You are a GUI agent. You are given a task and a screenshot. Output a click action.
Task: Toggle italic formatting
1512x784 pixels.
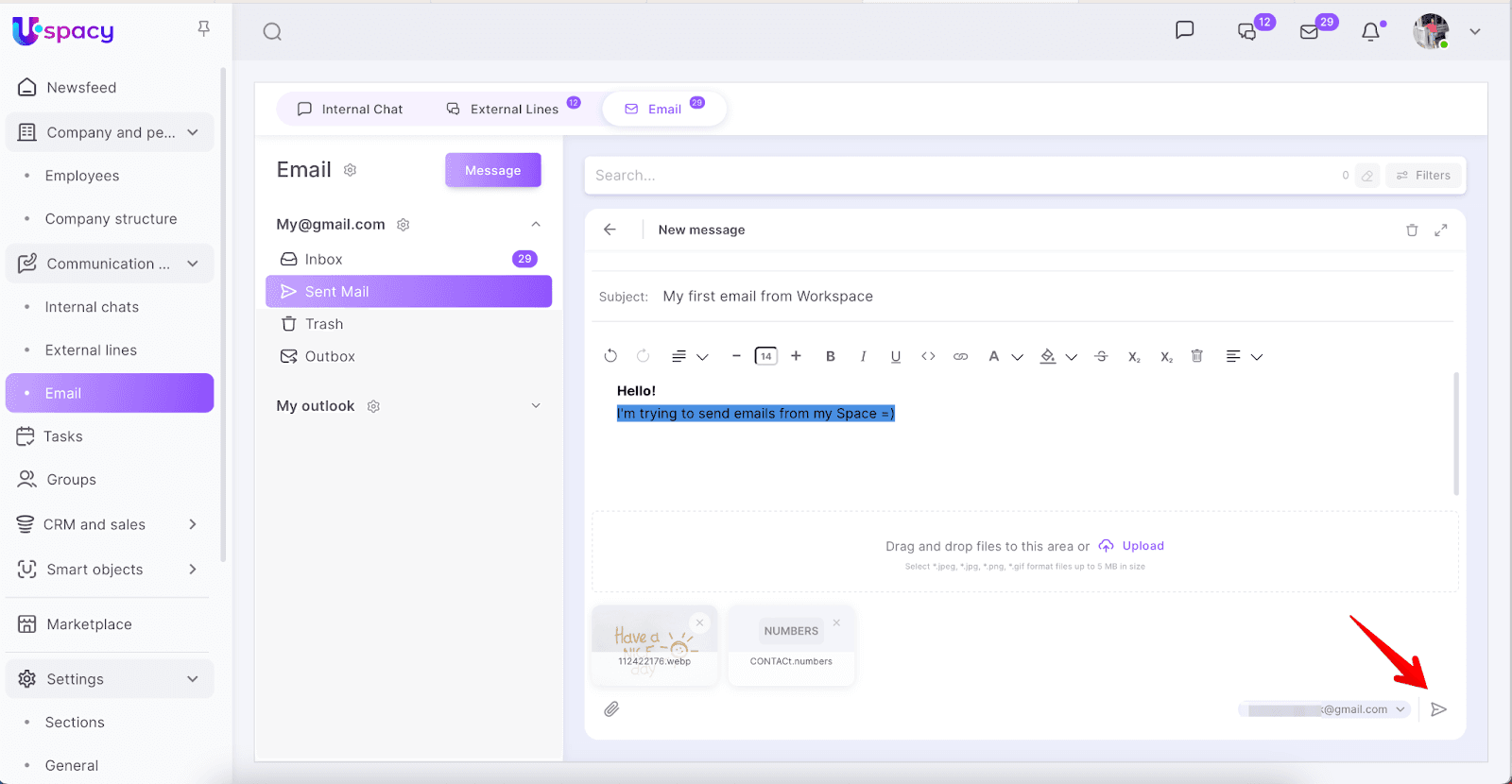point(863,356)
